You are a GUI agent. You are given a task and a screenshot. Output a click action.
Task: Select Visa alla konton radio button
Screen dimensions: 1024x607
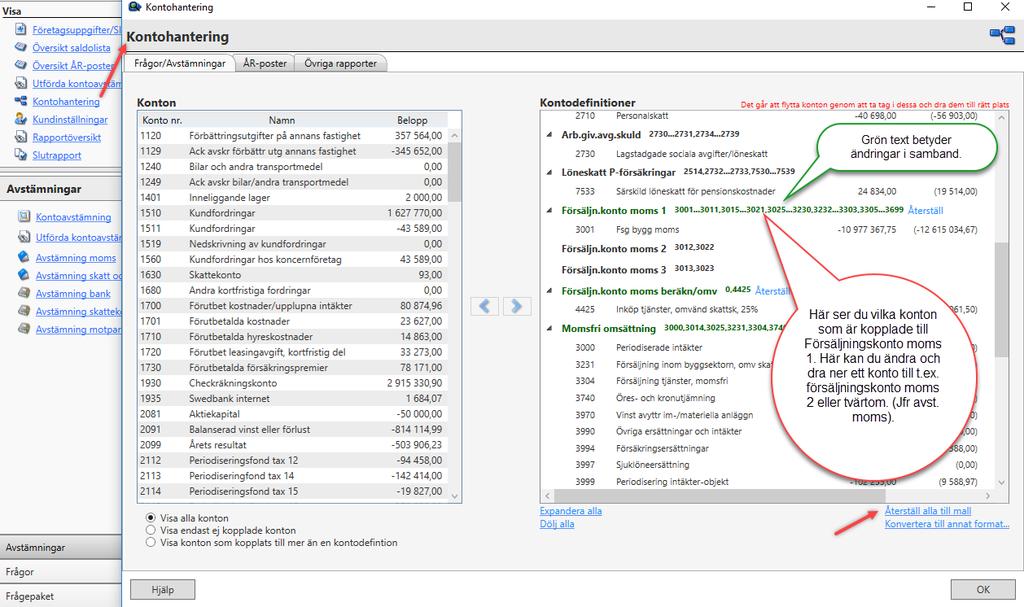pyautogui.click(x=151, y=517)
